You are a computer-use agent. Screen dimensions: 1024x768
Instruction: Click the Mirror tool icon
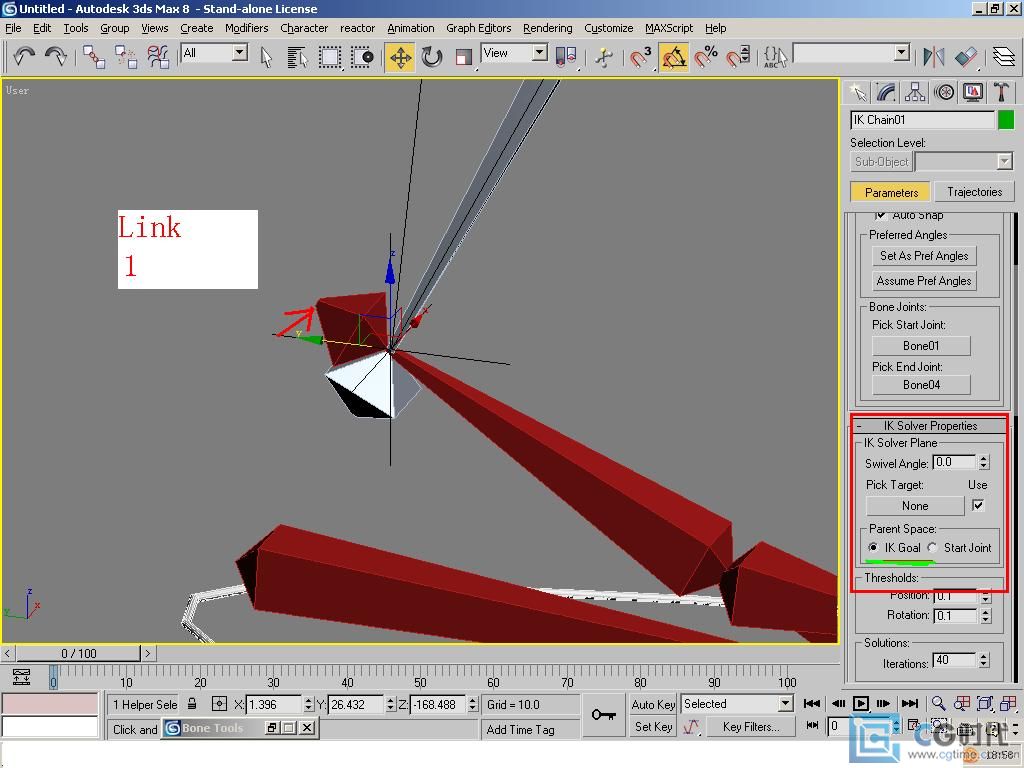[x=933, y=57]
